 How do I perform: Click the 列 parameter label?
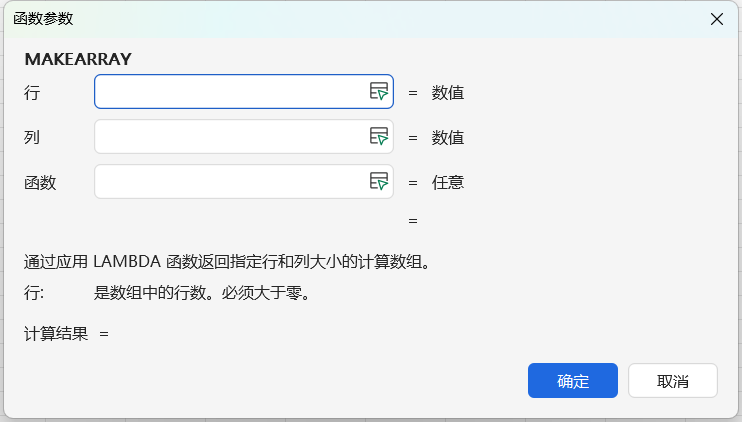coord(32,137)
